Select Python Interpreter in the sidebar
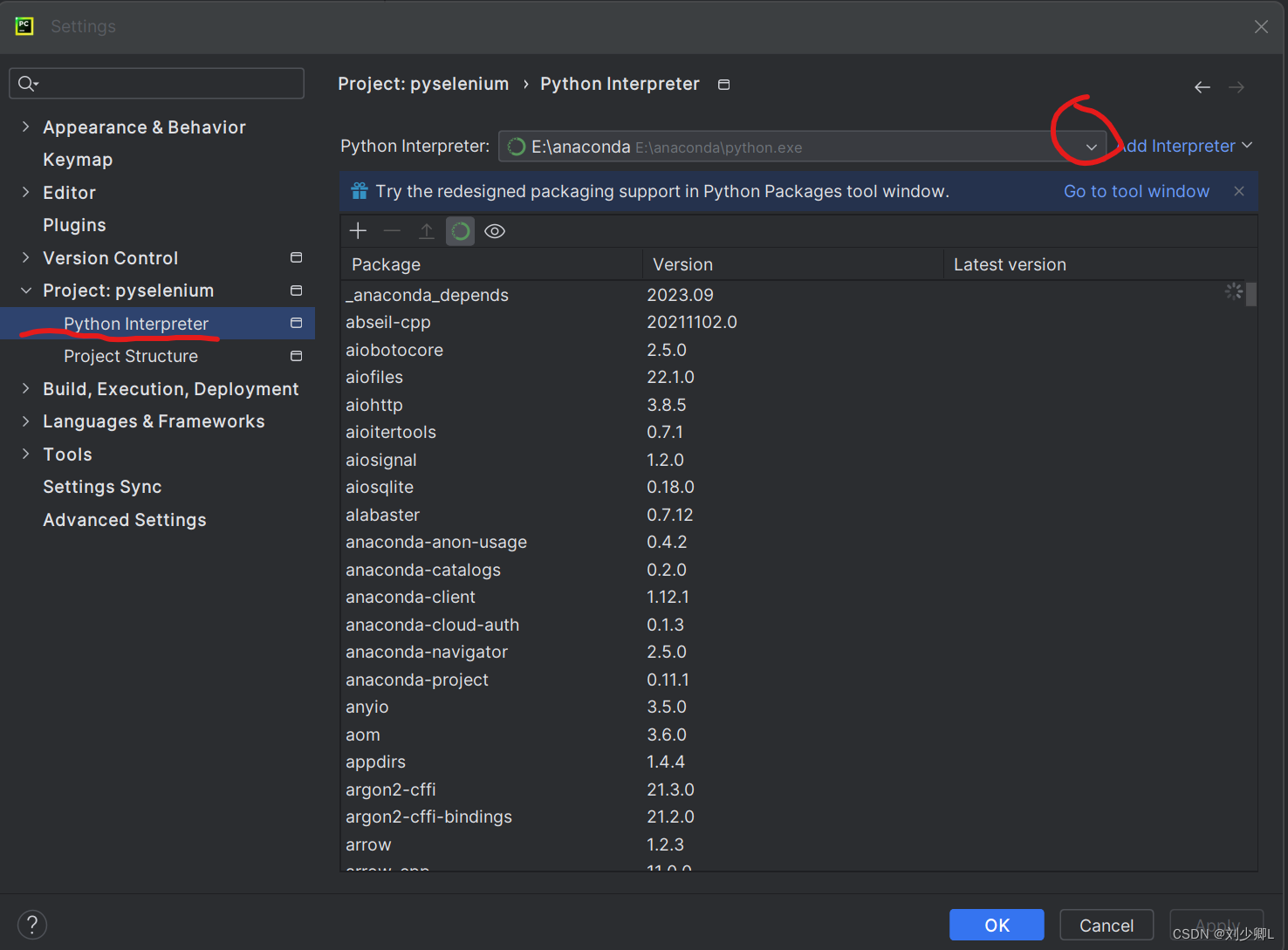The image size is (1288, 950). click(157, 323)
